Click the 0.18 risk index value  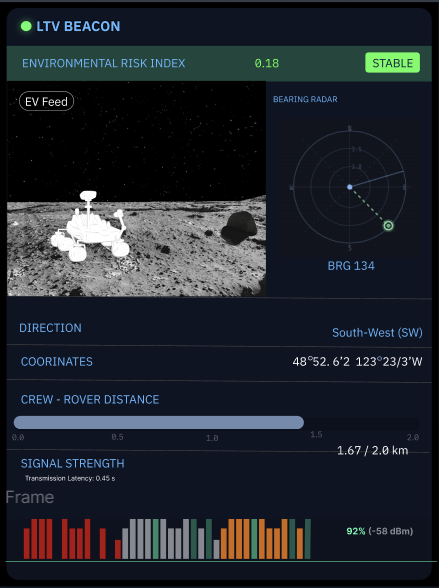click(x=267, y=63)
